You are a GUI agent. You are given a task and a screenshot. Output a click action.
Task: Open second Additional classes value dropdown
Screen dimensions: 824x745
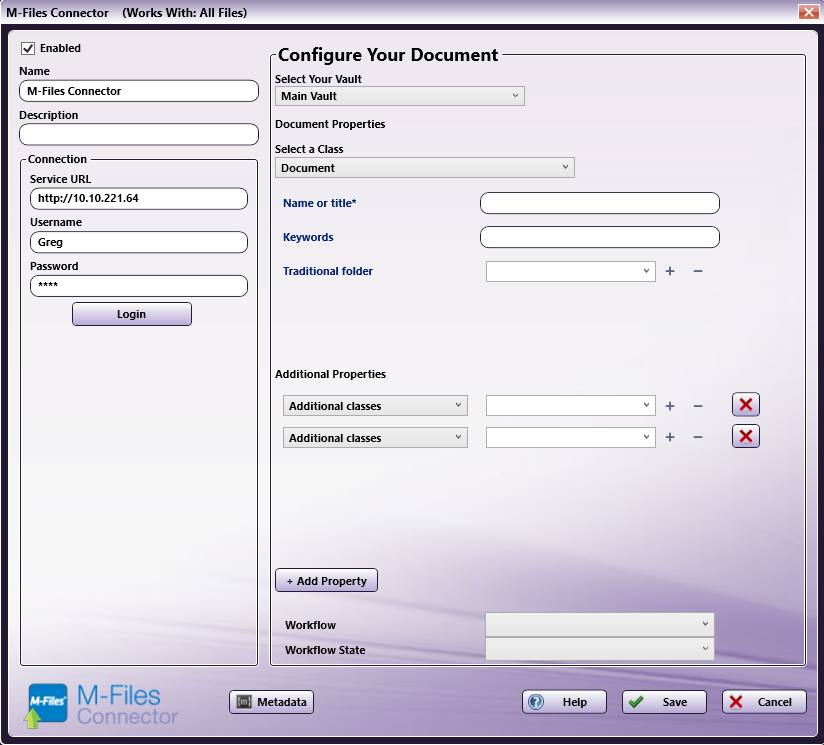coord(571,438)
